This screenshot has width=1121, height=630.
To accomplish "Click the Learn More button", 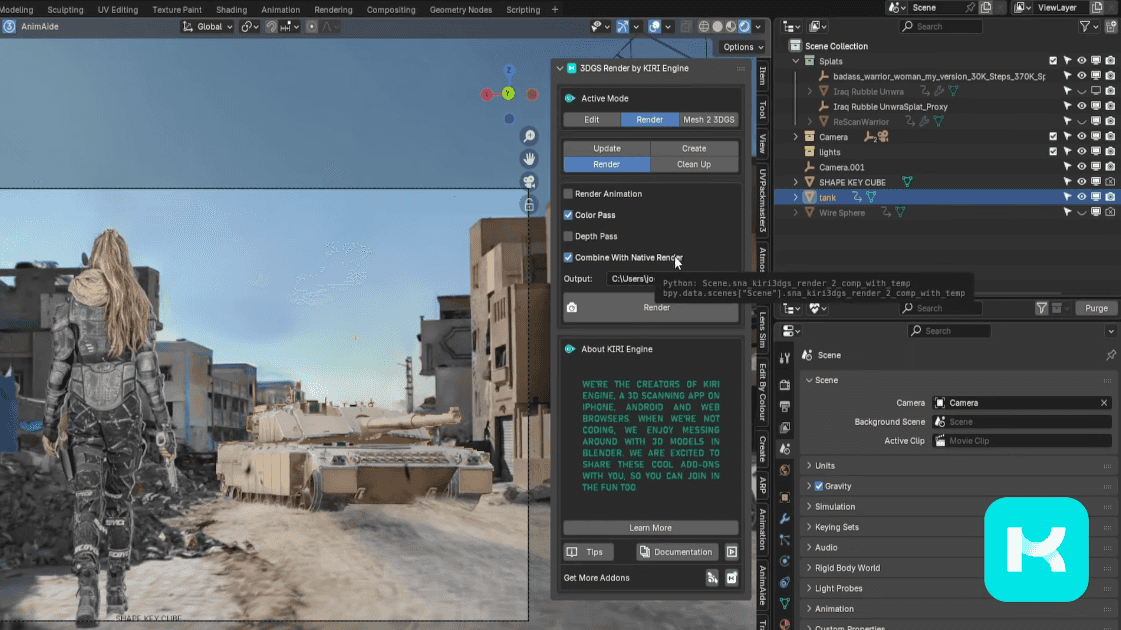I will 650,528.
